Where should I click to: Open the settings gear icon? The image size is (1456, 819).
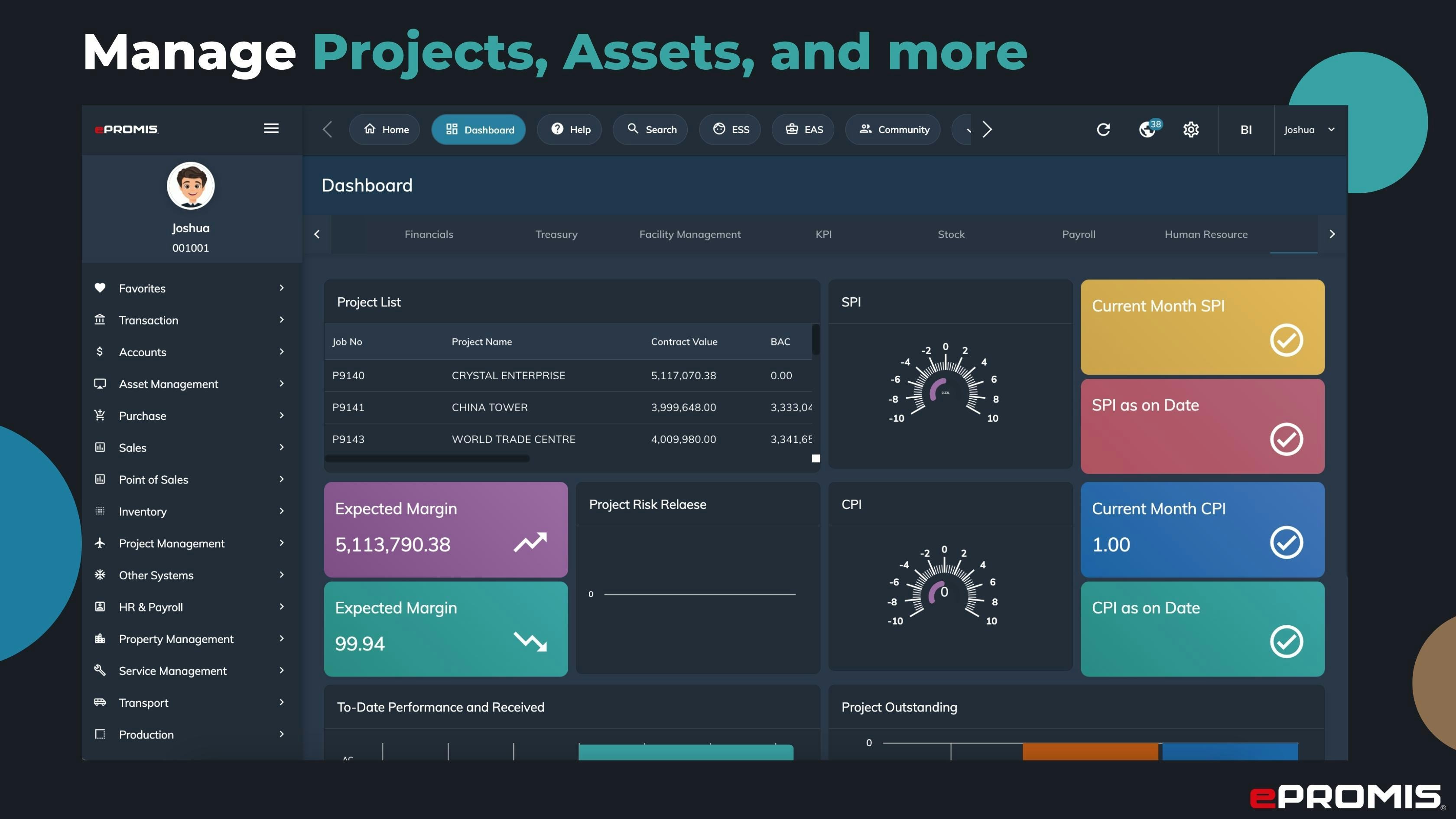1191,130
